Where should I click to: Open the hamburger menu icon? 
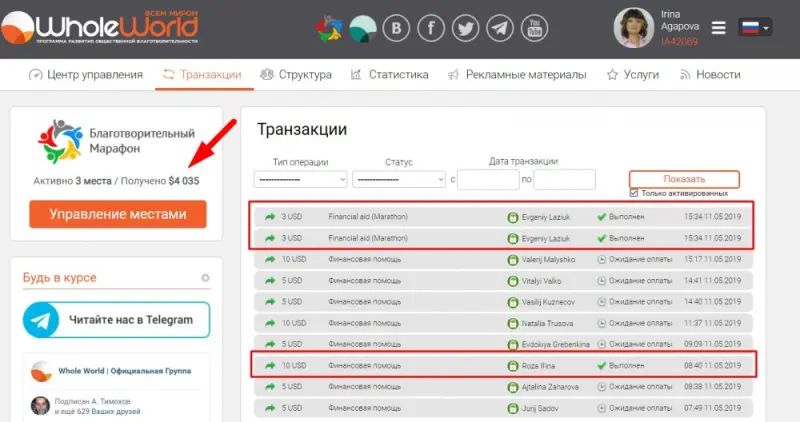click(718, 28)
